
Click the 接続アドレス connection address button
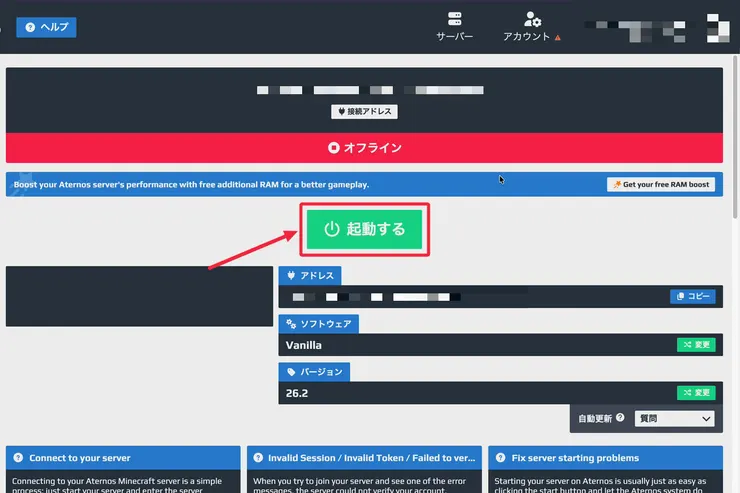(x=364, y=112)
